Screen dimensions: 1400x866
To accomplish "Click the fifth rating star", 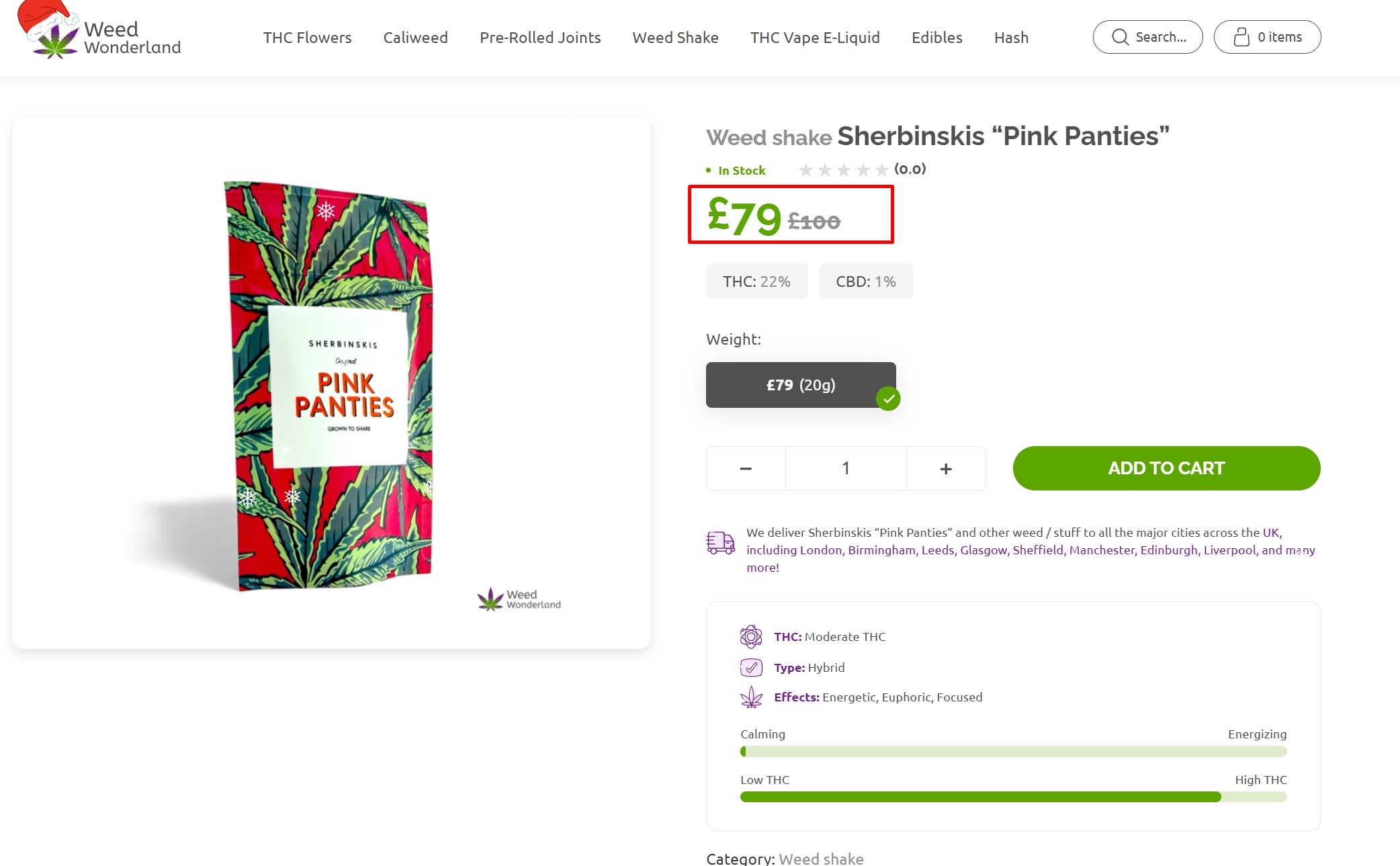I will [x=882, y=170].
